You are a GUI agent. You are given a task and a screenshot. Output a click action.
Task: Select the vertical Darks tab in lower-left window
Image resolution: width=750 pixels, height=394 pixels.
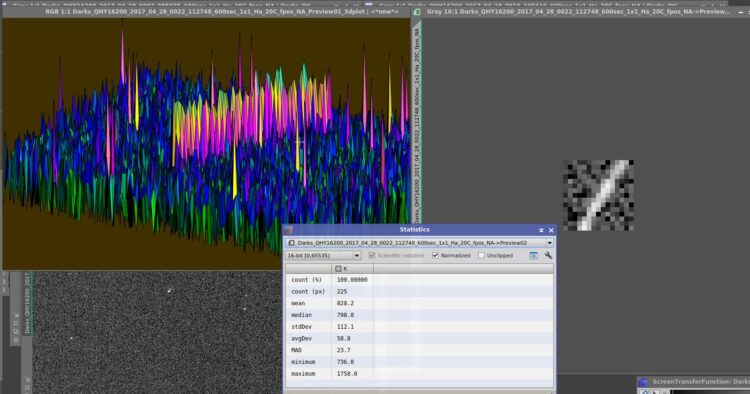pos(27,303)
